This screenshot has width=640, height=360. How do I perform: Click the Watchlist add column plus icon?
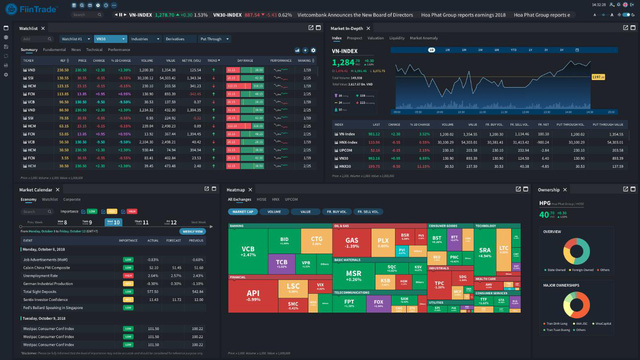coord(305,50)
